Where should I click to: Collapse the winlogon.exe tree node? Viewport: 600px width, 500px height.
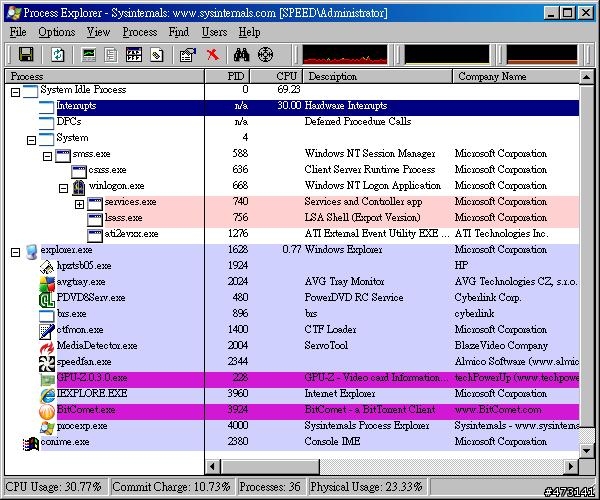point(63,186)
